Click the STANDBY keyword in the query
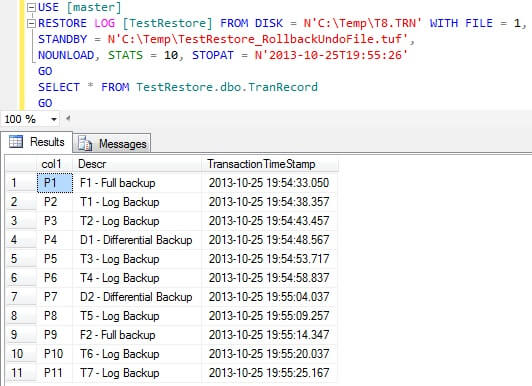The width and height of the screenshot is (532, 386). pos(63,39)
